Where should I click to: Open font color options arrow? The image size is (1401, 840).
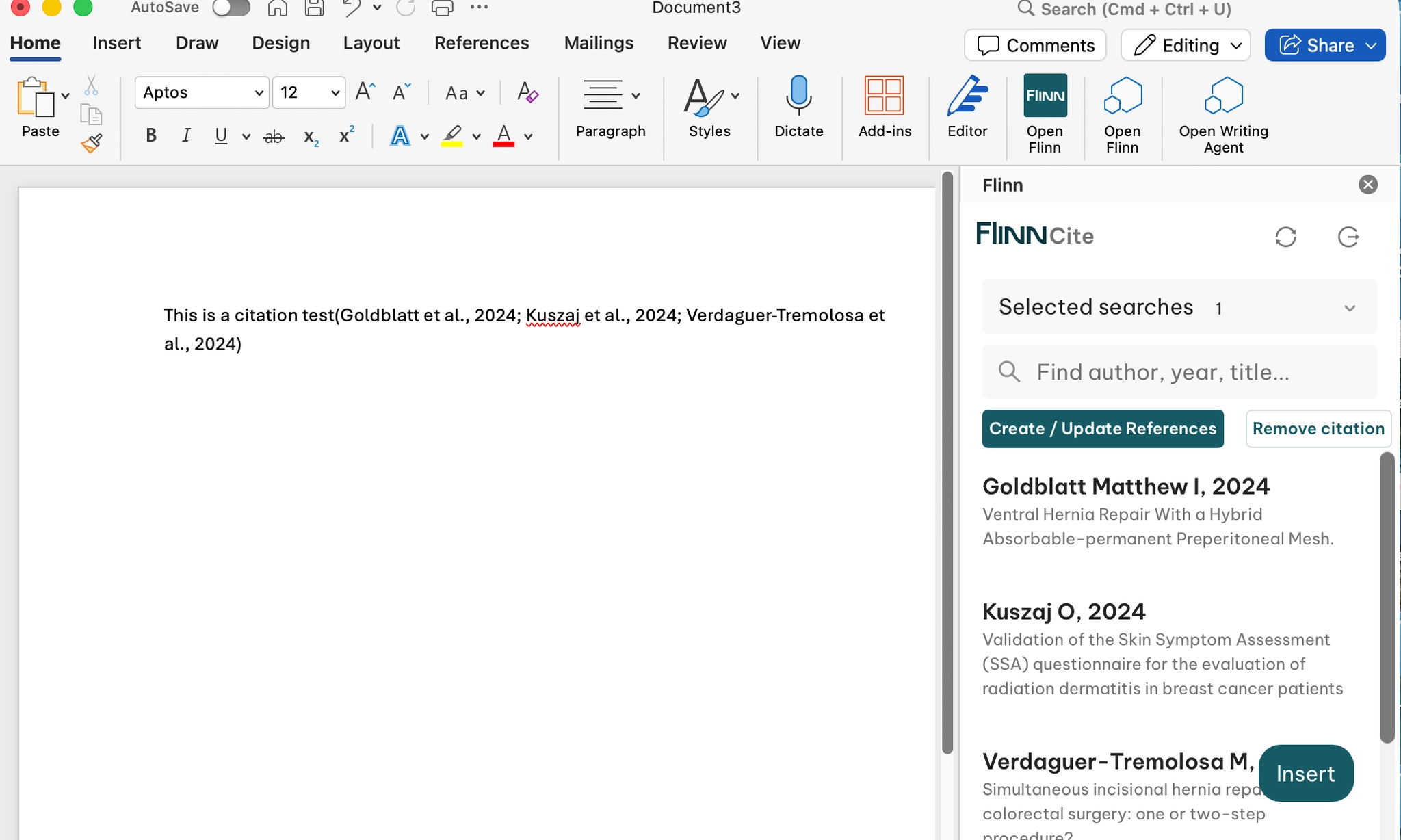tap(528, 137)
